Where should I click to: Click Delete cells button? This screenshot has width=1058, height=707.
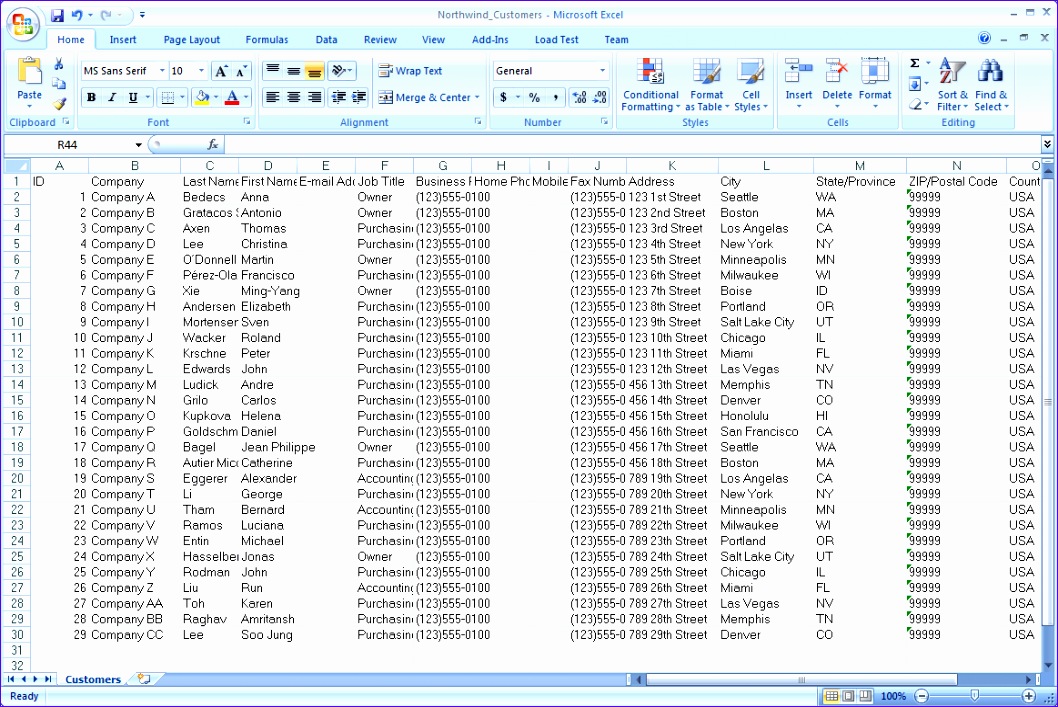pyautogui.click(x=837, y=84)
